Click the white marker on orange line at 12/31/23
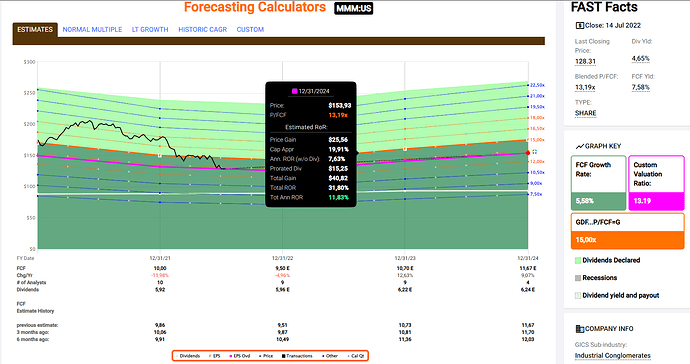The width and height of the screenshot is (690, 364). click(x=405, y=149)
